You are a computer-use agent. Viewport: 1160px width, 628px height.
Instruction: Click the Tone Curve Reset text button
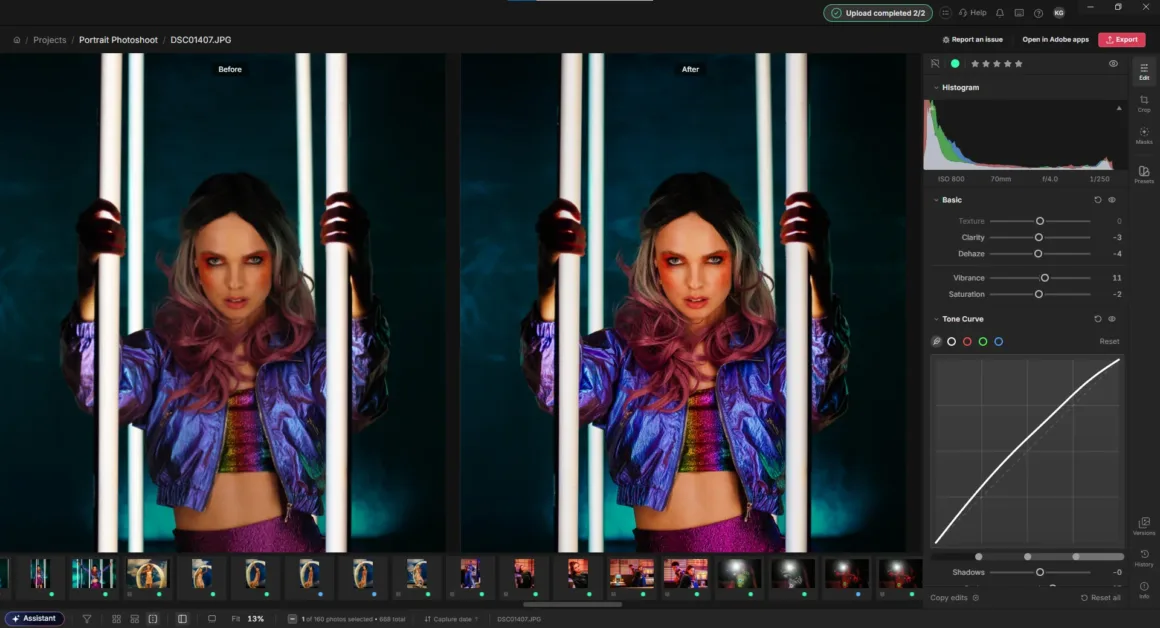pos(1109,341)
